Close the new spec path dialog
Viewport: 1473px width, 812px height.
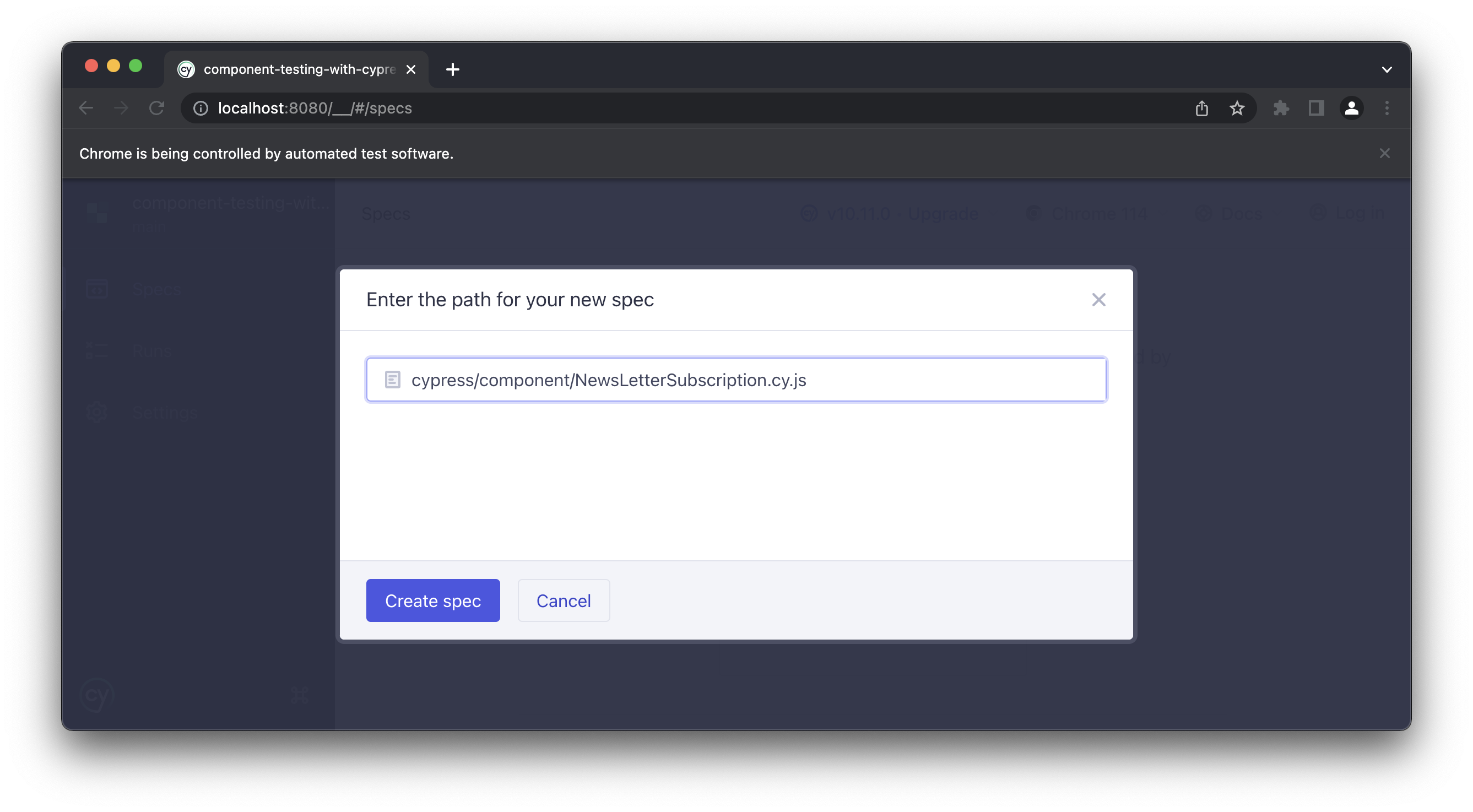1098,300
